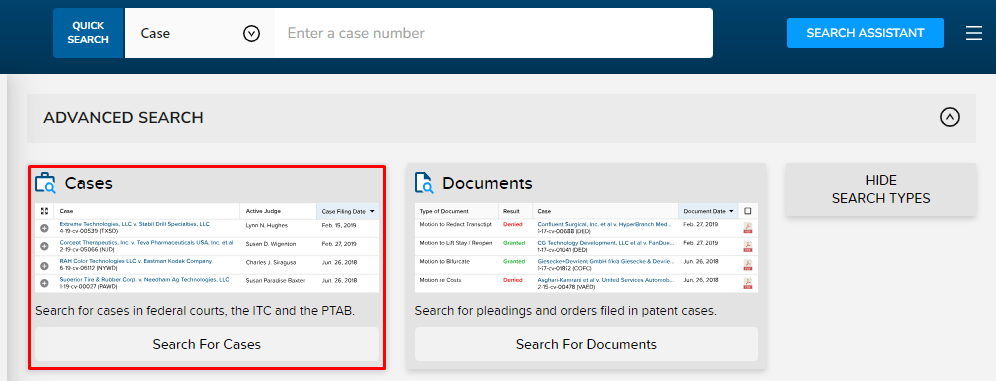Click the Quick Search tab label
Screen dimensions: 996x381
[88, 33]
